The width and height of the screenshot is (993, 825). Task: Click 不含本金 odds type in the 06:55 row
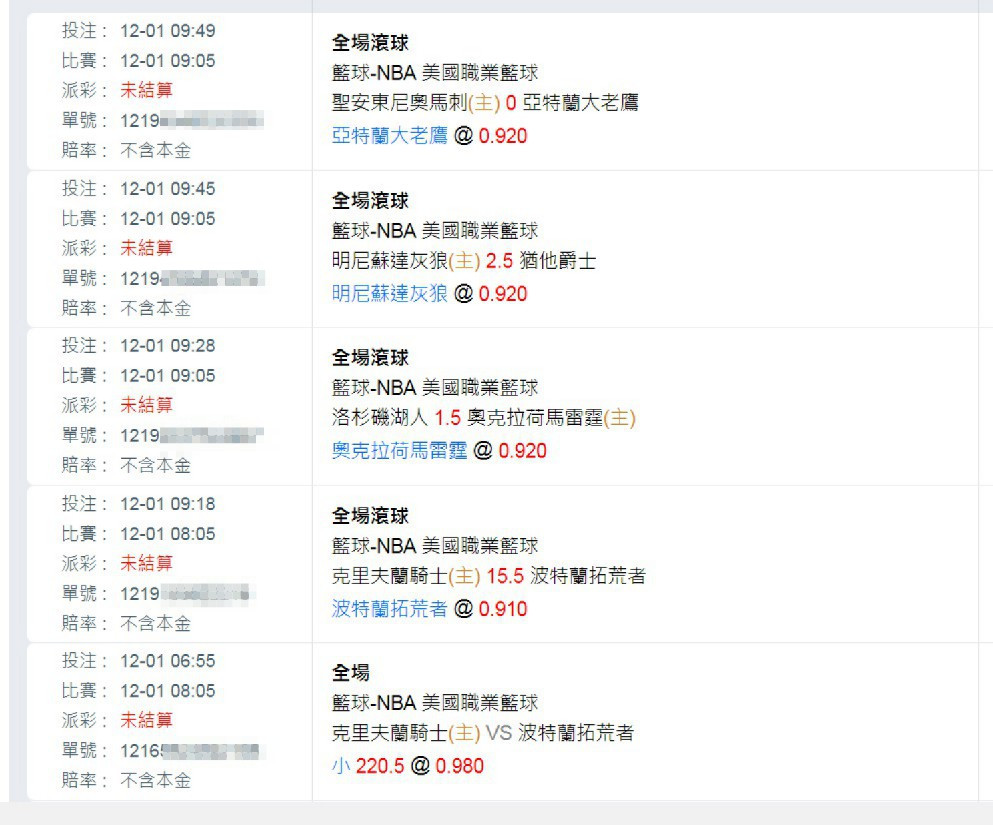pyautogui.click(x=156, y=781)
